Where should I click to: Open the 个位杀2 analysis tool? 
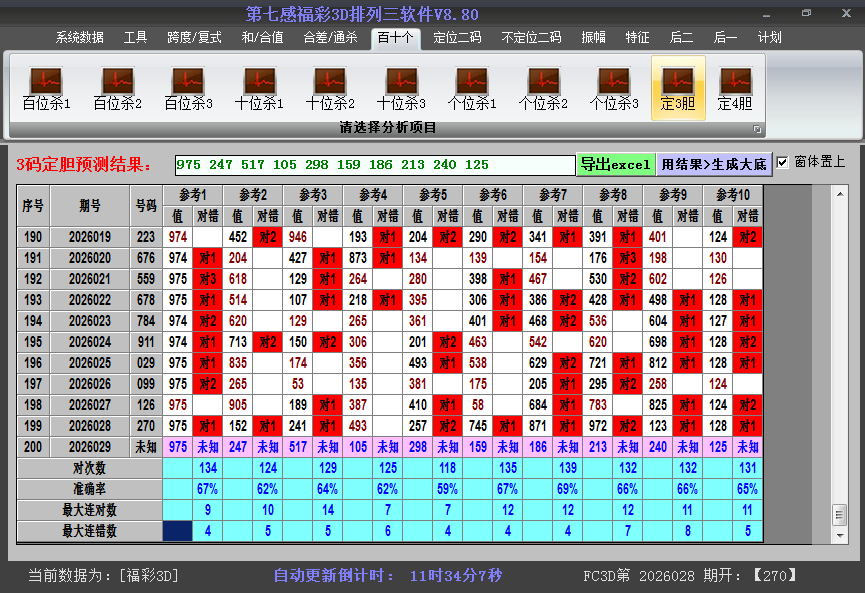[x=543, y=84]
